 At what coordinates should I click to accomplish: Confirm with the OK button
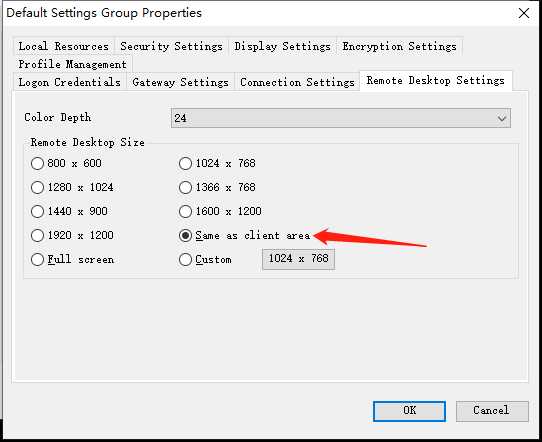tap(409, 411)
